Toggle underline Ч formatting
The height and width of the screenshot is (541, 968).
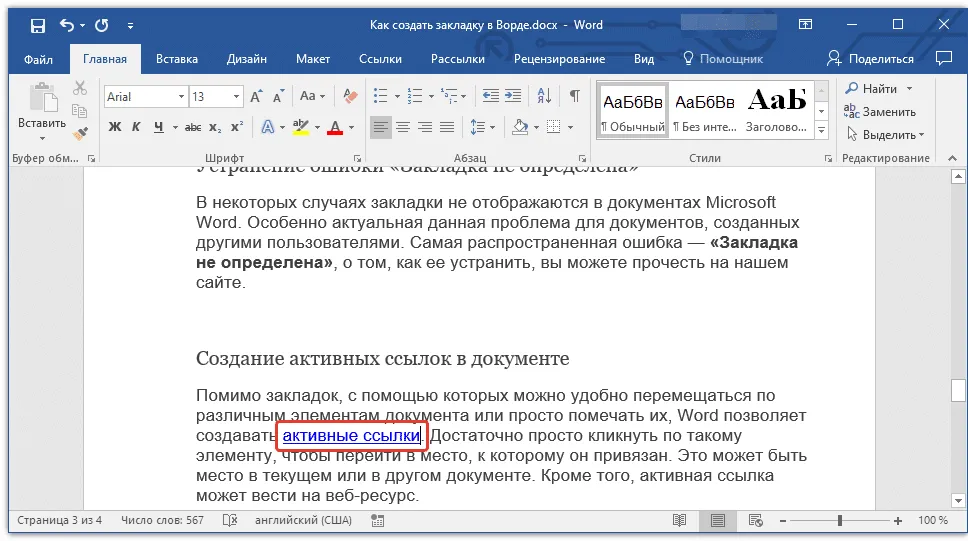(x=159, y=127)
